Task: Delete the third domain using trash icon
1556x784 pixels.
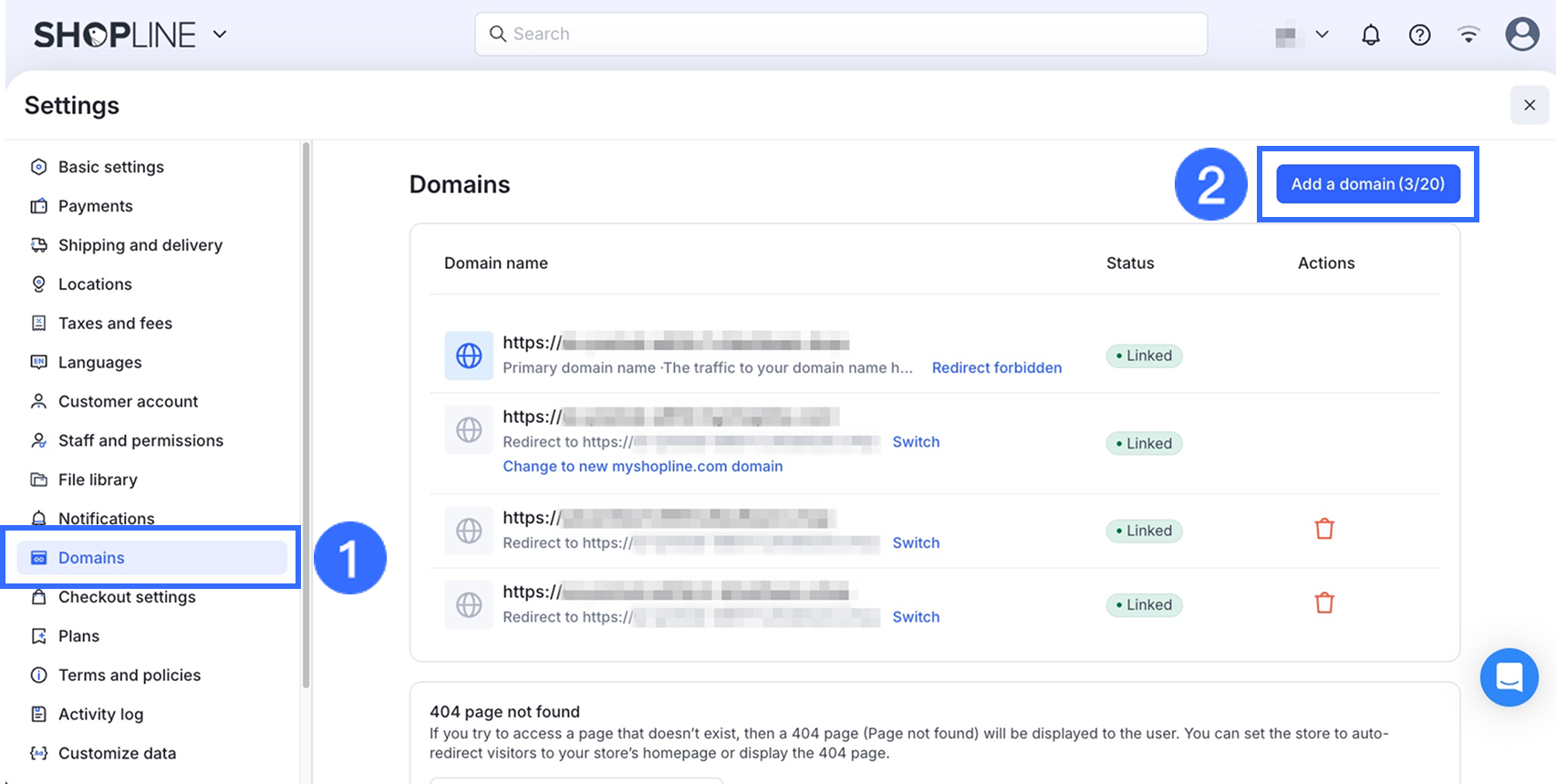Action: pos(1324,529)
